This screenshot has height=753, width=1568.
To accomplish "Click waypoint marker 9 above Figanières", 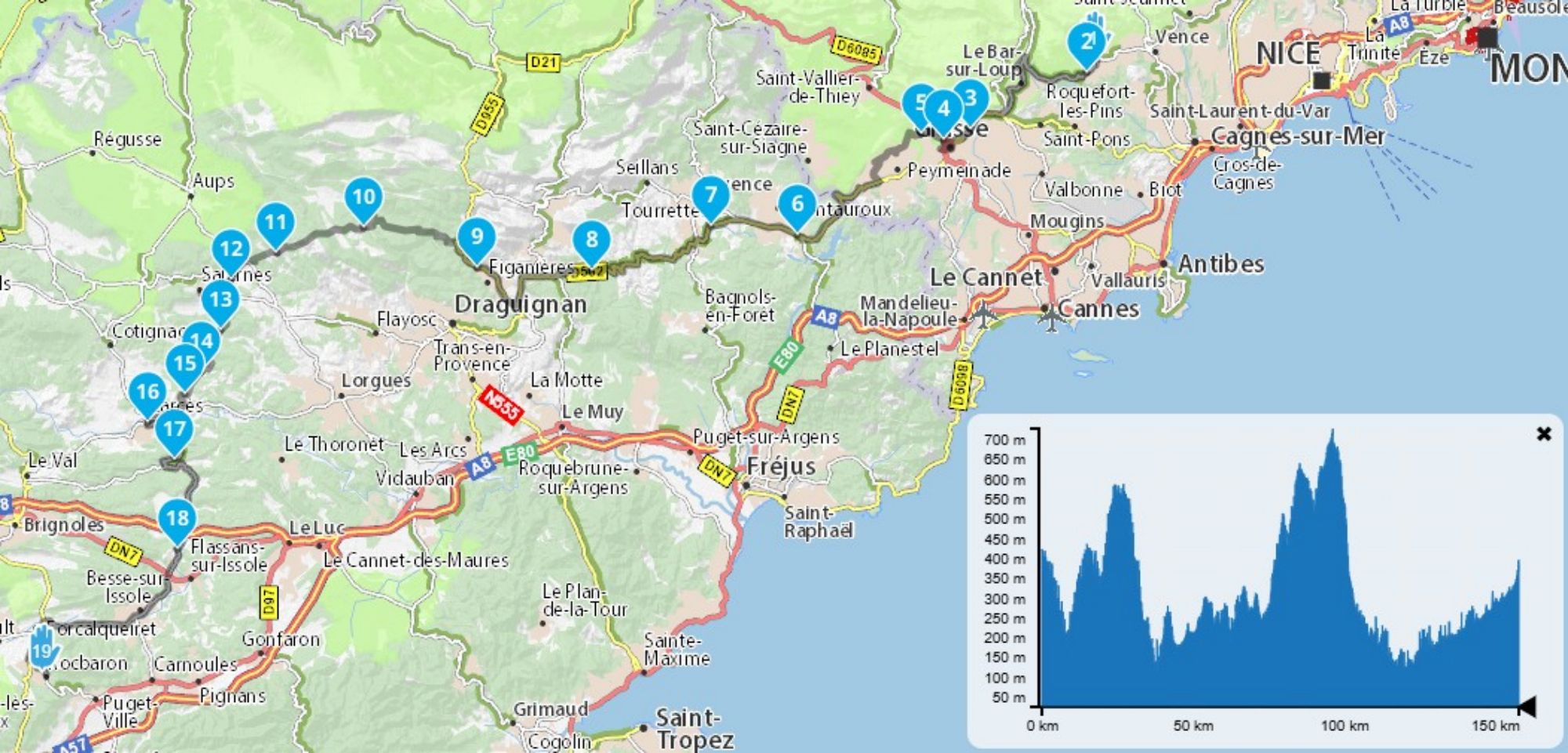I will tap(477, 237).
